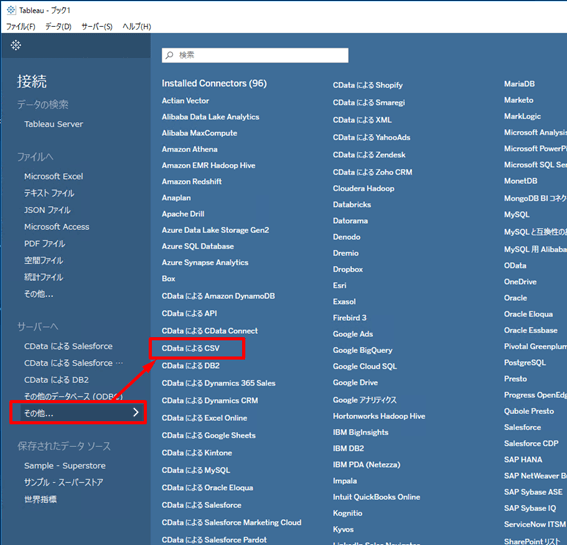Select Amazon Redshift connector
This screenshot has width=567, height=545.
pos(192,181)
